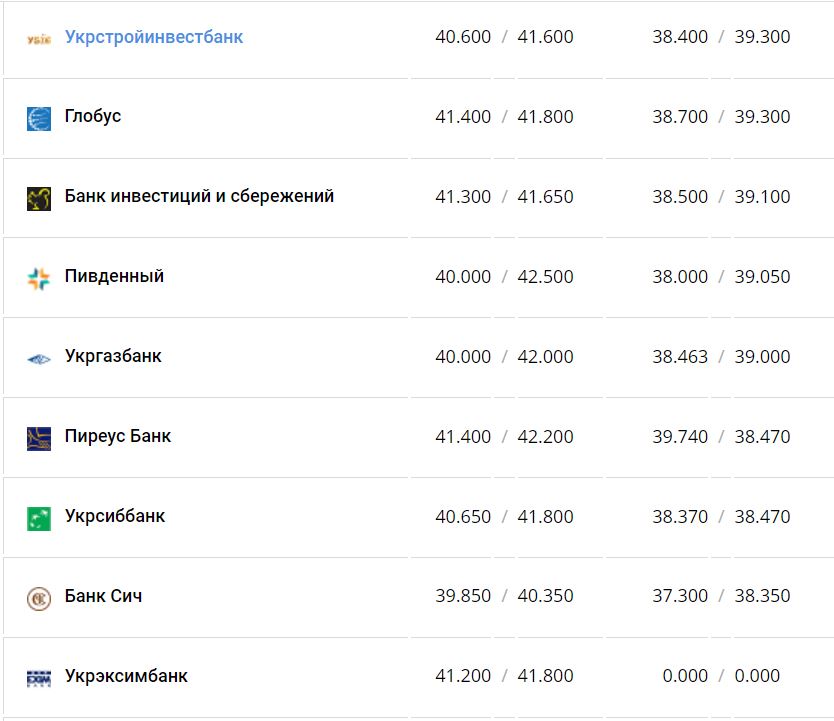The image size is (834, 721).
Task: Click the 41.400 buy rate for Глобус
Action: click(x=464, y=116)
